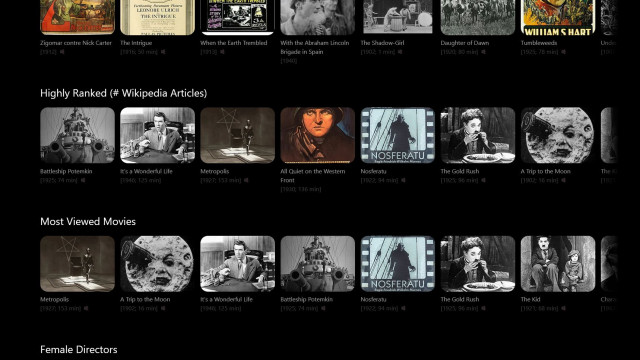The image size is (640, 360).
Task: Click silent speaker icon under When the Earth Trembled
Action: 222,52
